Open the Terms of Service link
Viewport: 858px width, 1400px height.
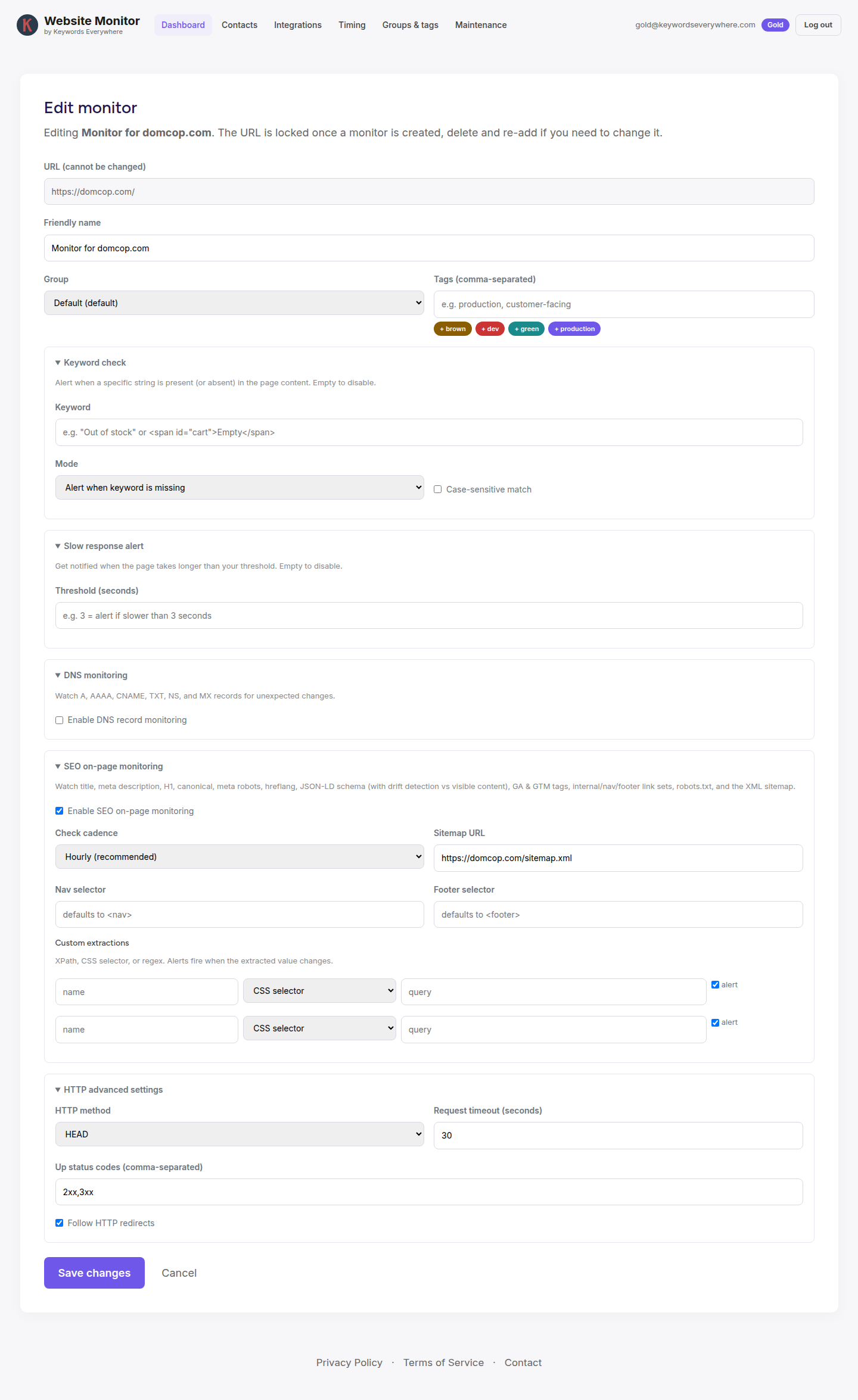point(443,1362)
